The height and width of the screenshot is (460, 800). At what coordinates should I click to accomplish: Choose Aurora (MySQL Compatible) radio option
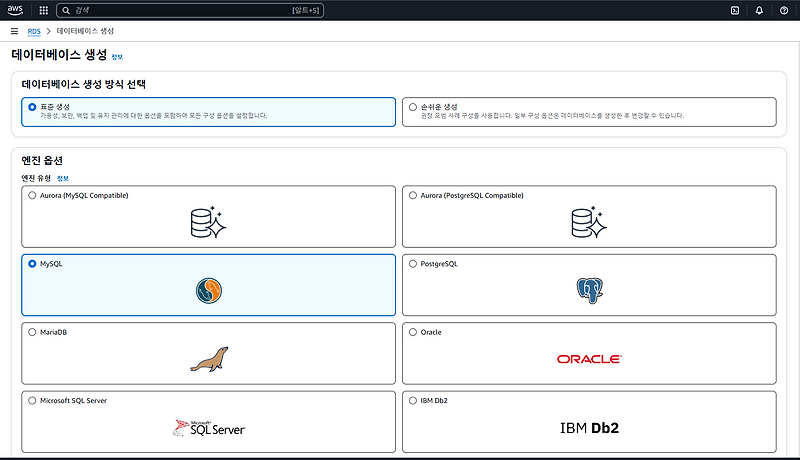click(32, 195)
